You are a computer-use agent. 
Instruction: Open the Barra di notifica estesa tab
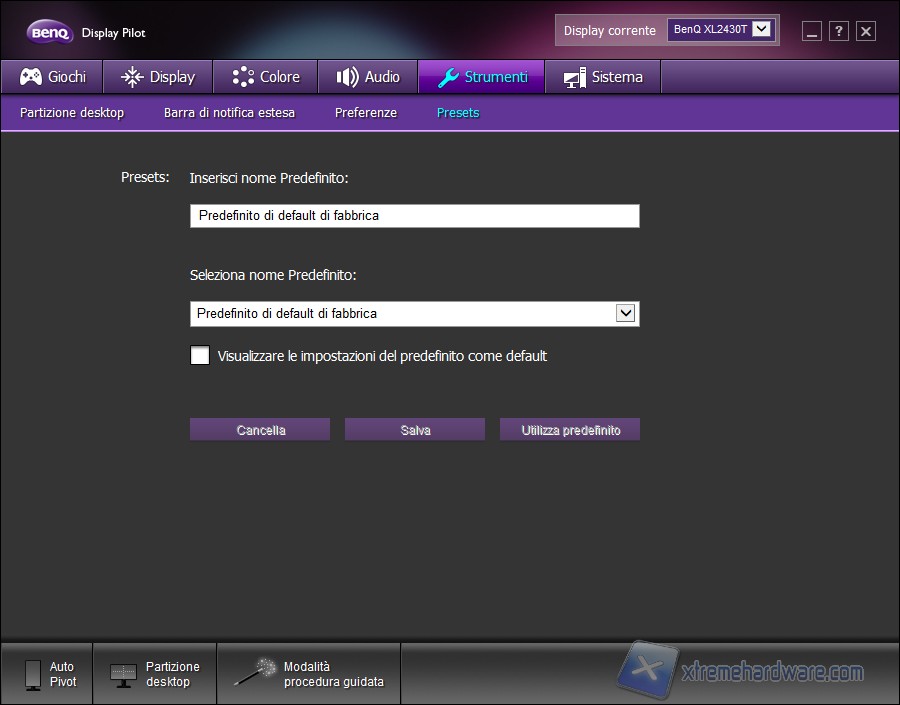229,113
